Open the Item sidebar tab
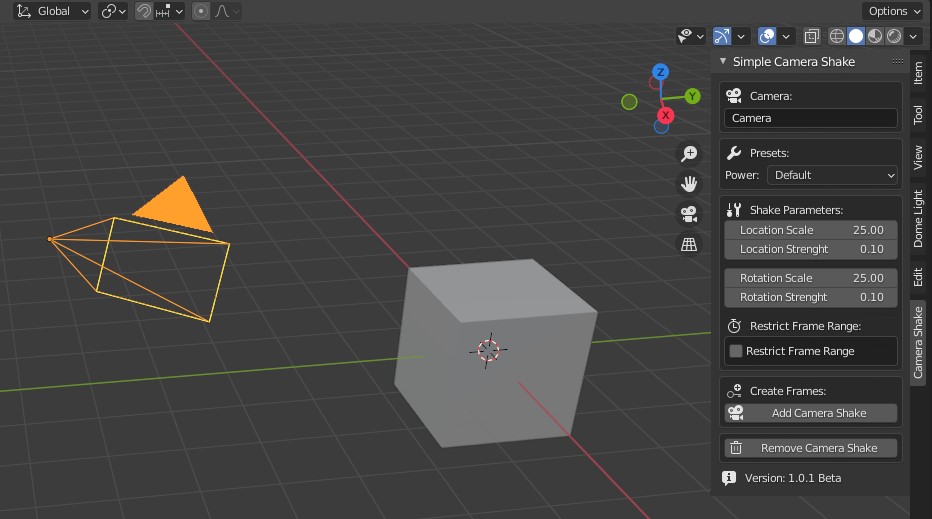The image size is (932, 519). point(918,73)
